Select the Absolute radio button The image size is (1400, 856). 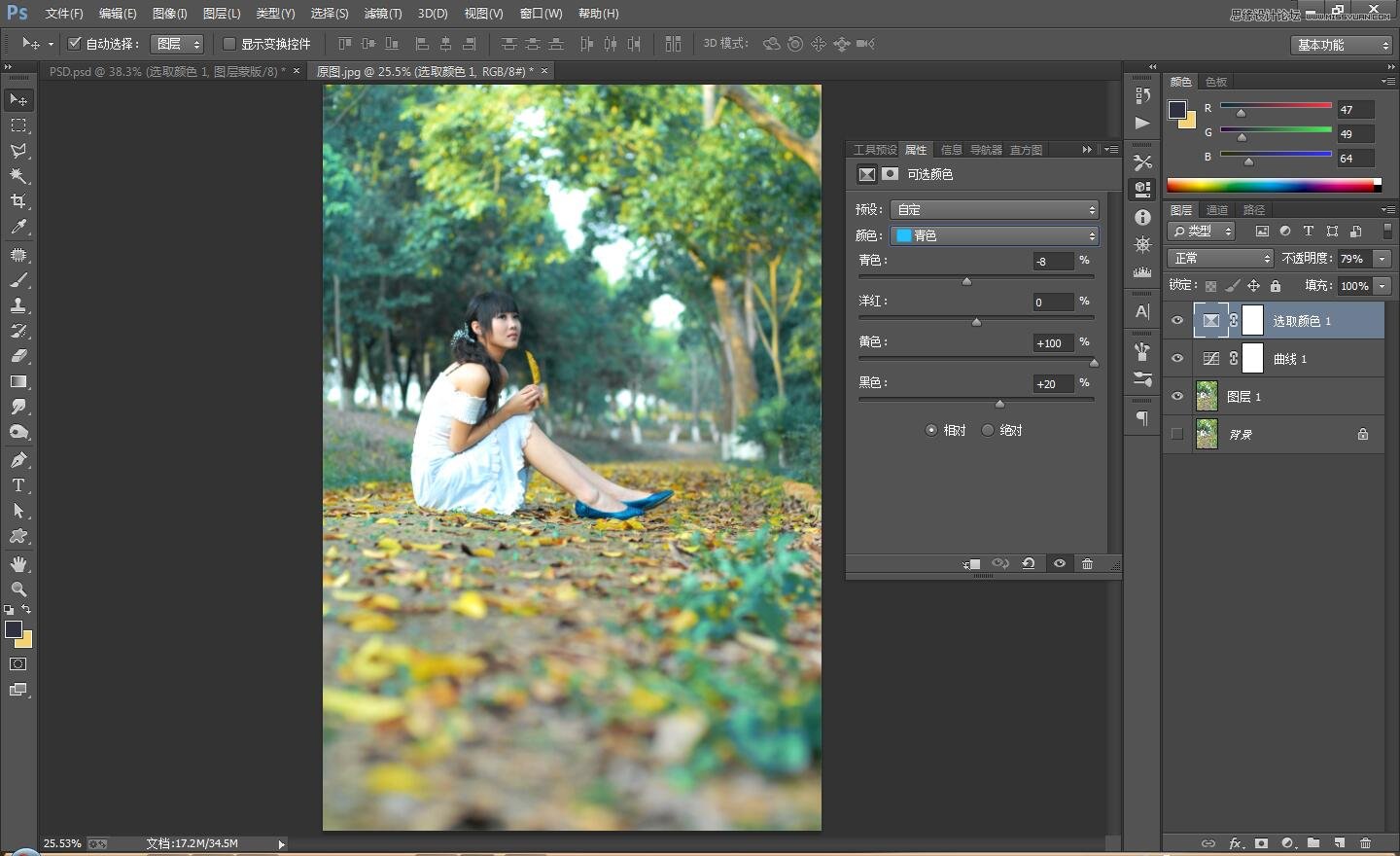tap(988, 430)
